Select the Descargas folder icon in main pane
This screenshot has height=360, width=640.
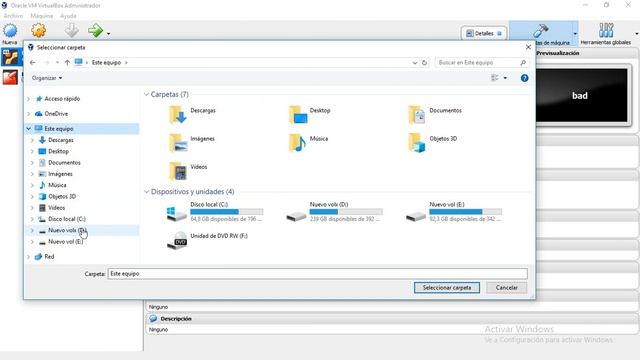point(178,115)
